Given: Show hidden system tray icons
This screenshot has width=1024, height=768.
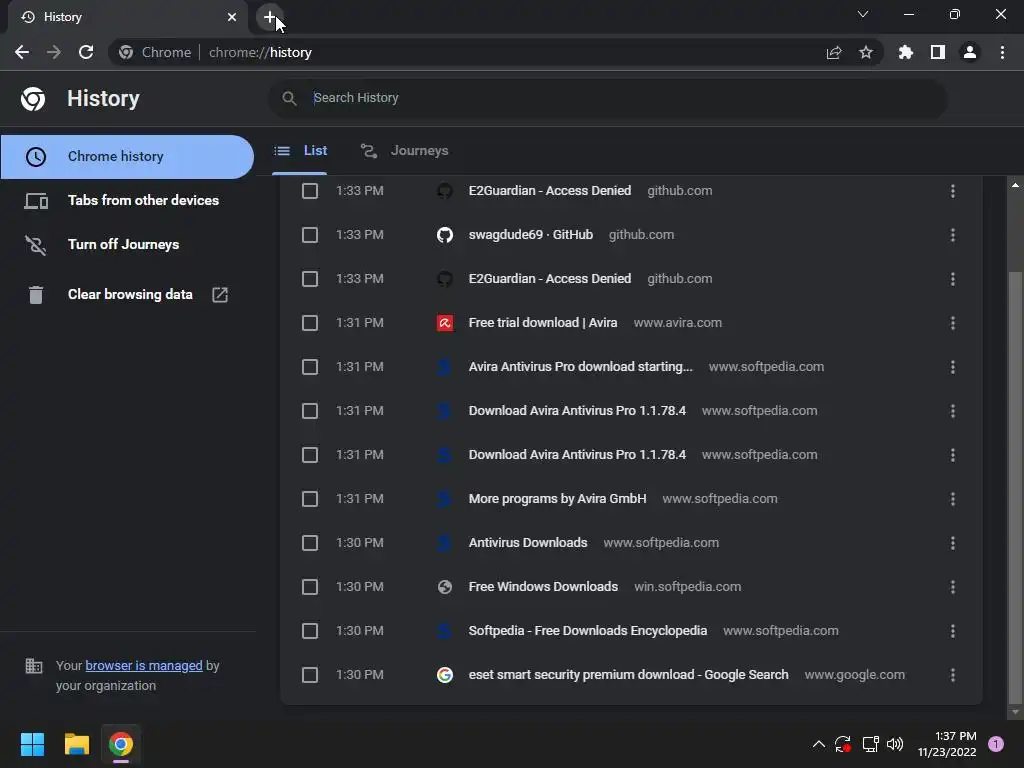Looking at the screenshot, I should (x=818, y=744).
